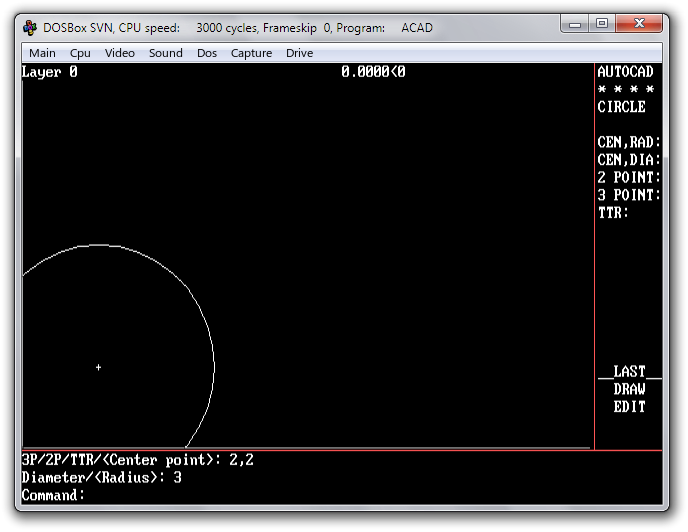Viewport: 688px width, 532px height.
Task: Minimize the DOSBox window
Action: point(575,24)
